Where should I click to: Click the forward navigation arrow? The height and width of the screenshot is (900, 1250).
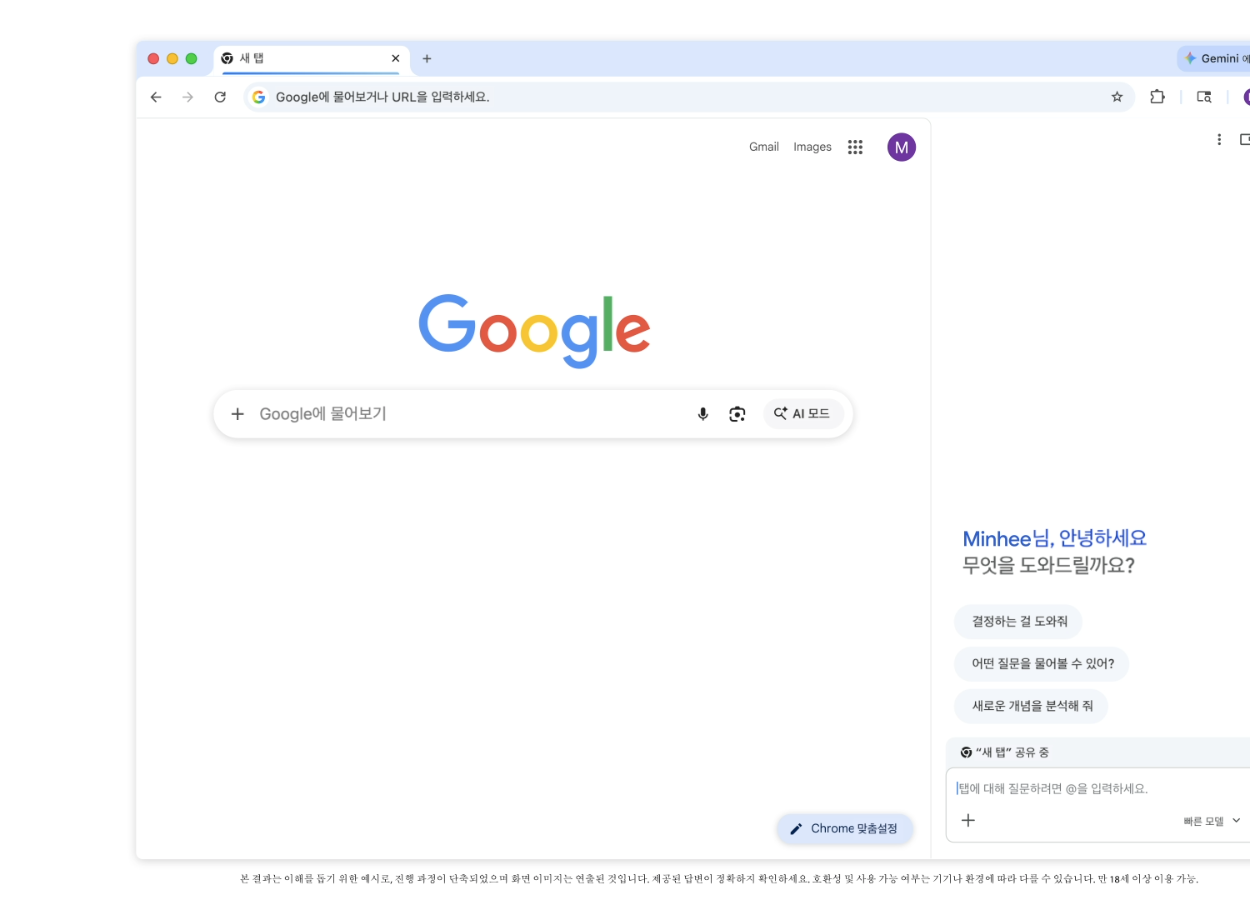(188, 97)
